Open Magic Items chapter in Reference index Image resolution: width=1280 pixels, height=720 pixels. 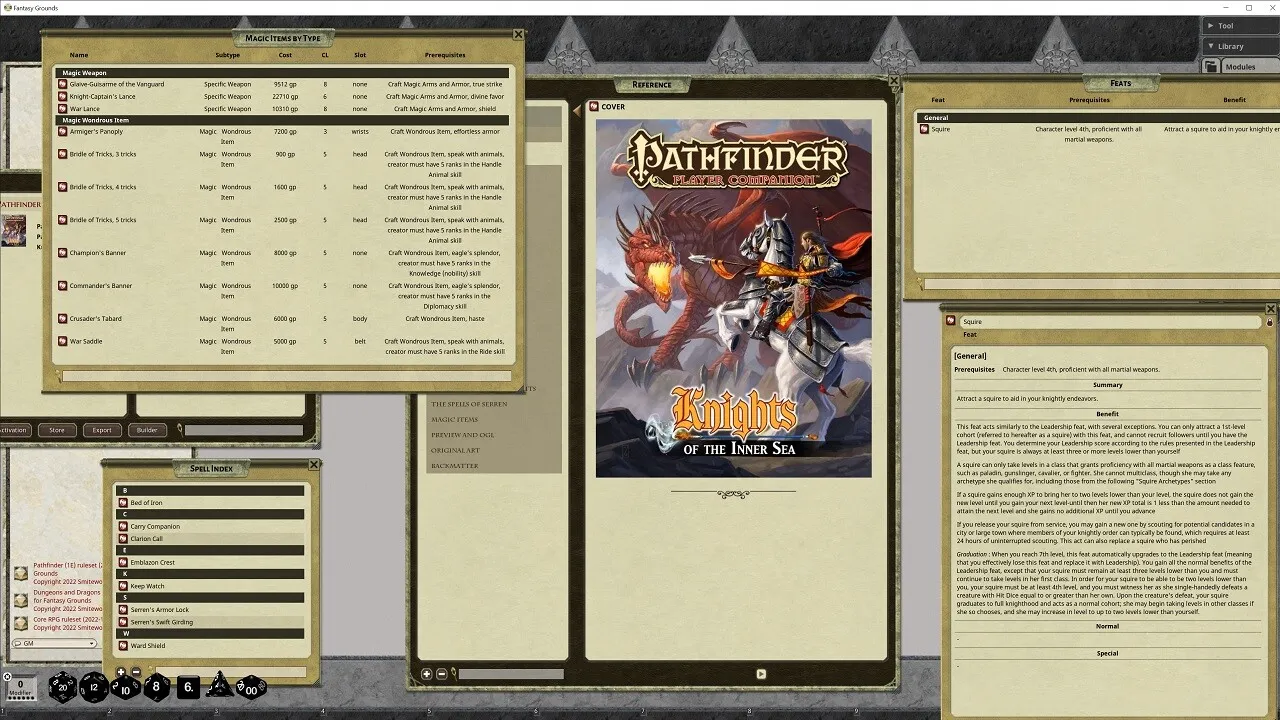[454, 419]
